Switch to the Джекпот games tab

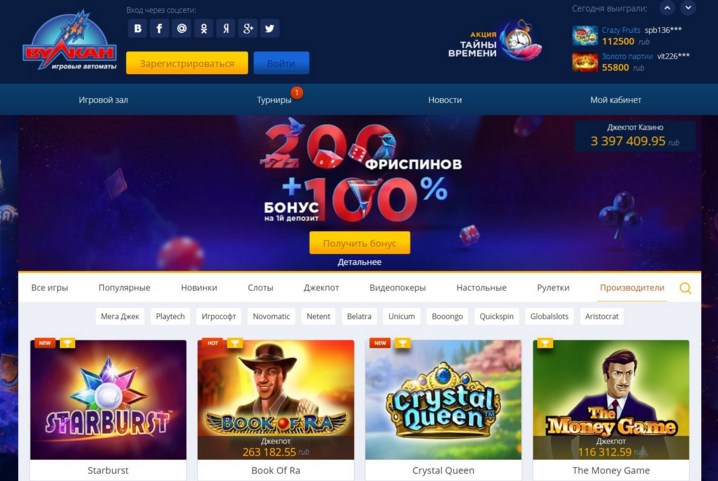(321, 288)
